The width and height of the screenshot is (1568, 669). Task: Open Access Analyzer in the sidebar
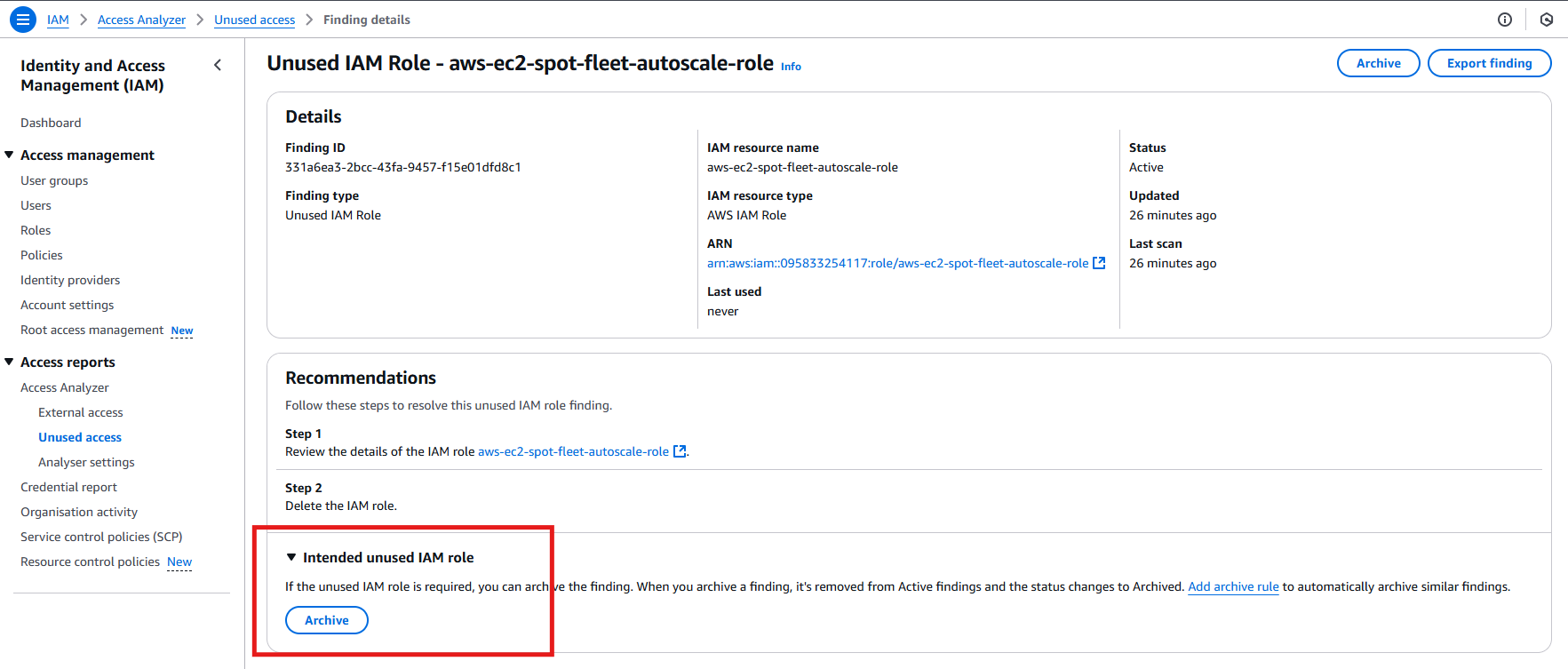(x=65, y=387)
